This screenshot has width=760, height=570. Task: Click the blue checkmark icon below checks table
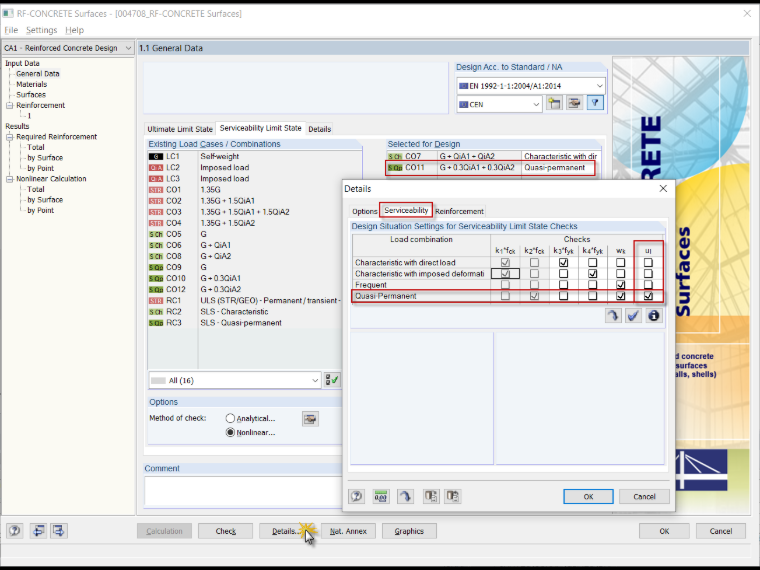point(633,316)
